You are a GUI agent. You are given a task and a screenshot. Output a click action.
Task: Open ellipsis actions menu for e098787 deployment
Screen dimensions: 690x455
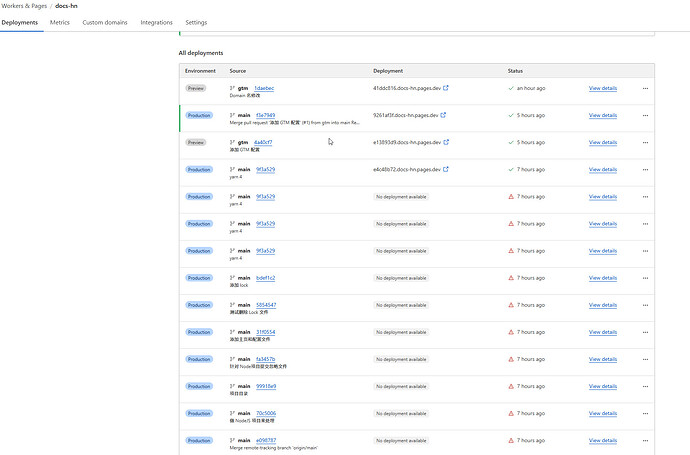point(645,440)
